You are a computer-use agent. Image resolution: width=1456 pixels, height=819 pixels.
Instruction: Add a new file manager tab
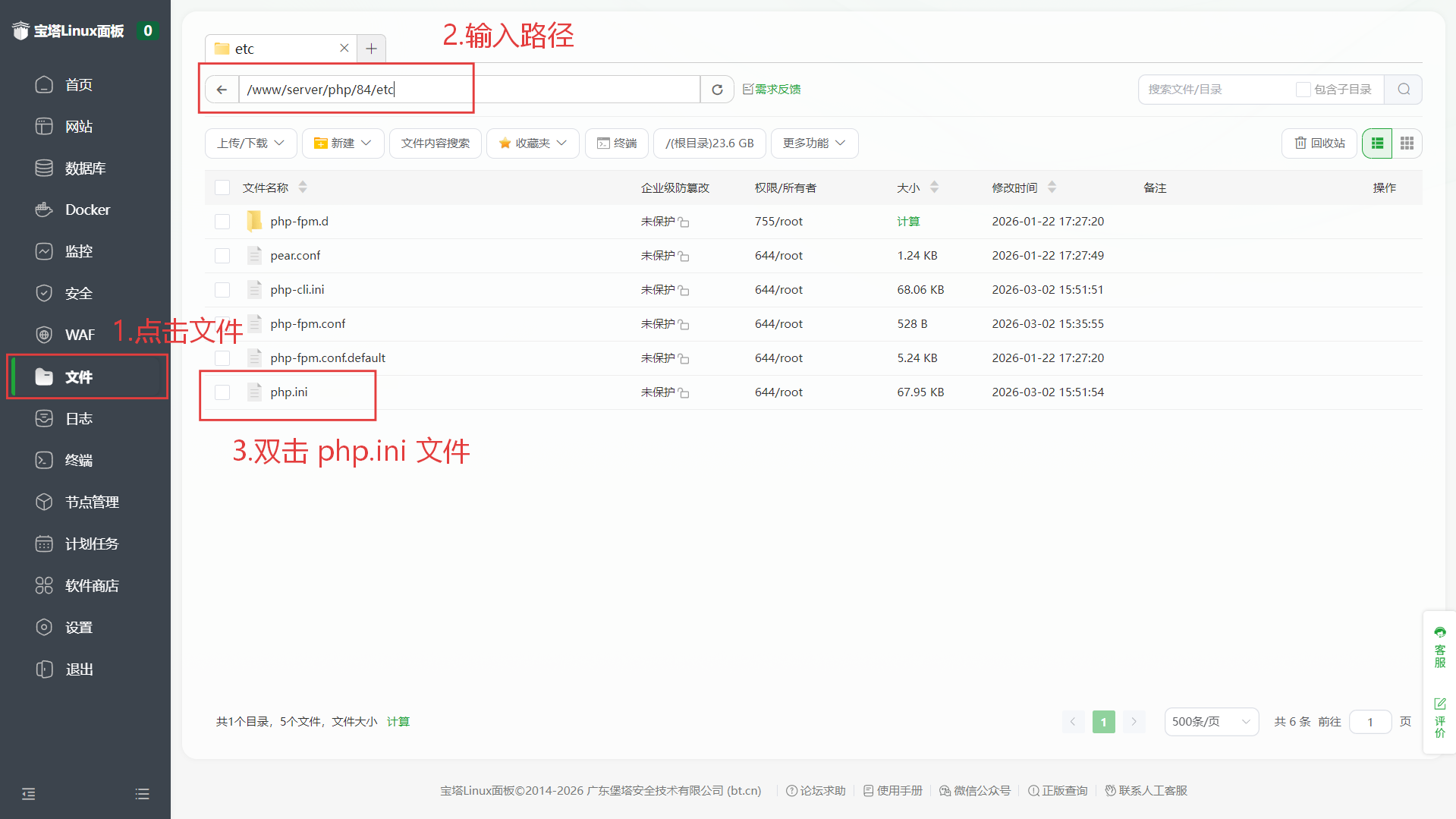[371, 49]
